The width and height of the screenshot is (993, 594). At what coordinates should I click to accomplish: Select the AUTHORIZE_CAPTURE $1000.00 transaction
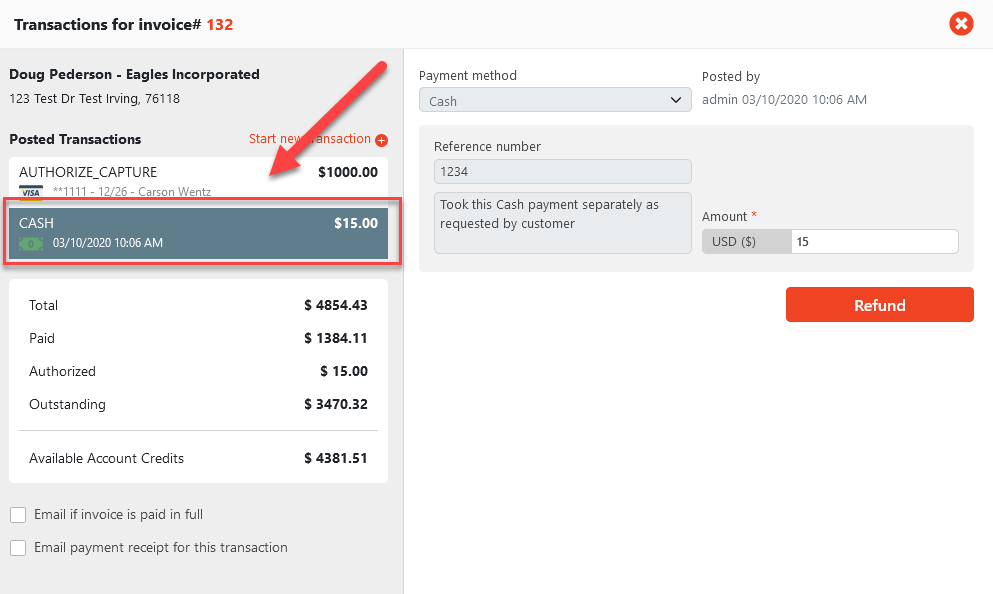tap(198, 180)
